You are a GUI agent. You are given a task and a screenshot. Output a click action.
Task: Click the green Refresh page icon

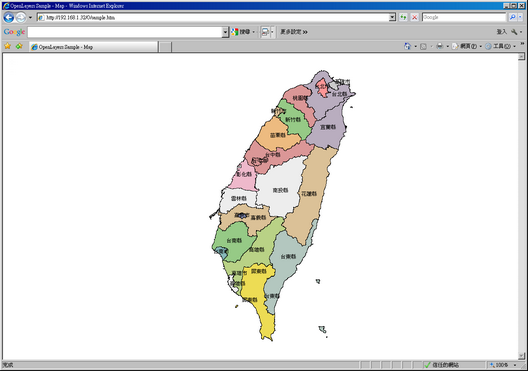(x=403, y=17)
